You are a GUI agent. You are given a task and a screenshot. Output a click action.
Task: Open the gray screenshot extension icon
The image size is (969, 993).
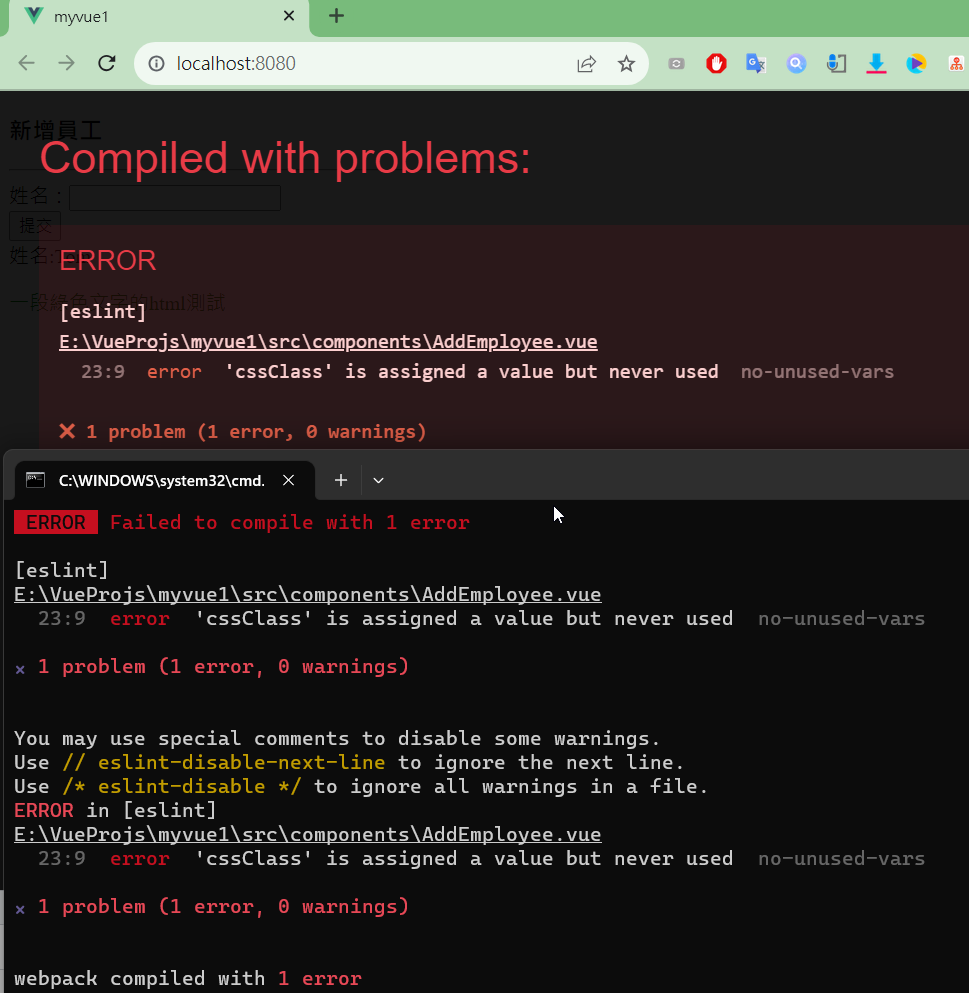pos(676,63)
